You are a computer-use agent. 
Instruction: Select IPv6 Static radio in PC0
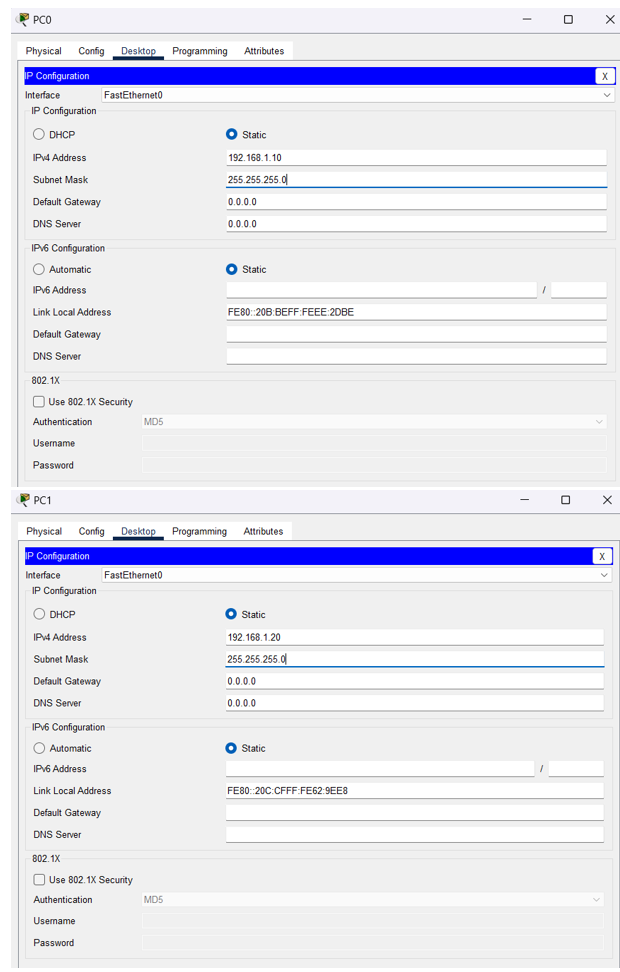click(x=231, y=269)
